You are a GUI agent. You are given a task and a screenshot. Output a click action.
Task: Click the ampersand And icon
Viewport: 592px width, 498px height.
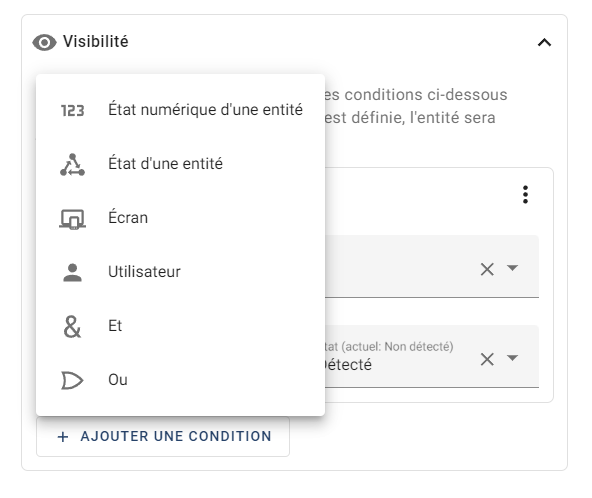tap(72, 327)
